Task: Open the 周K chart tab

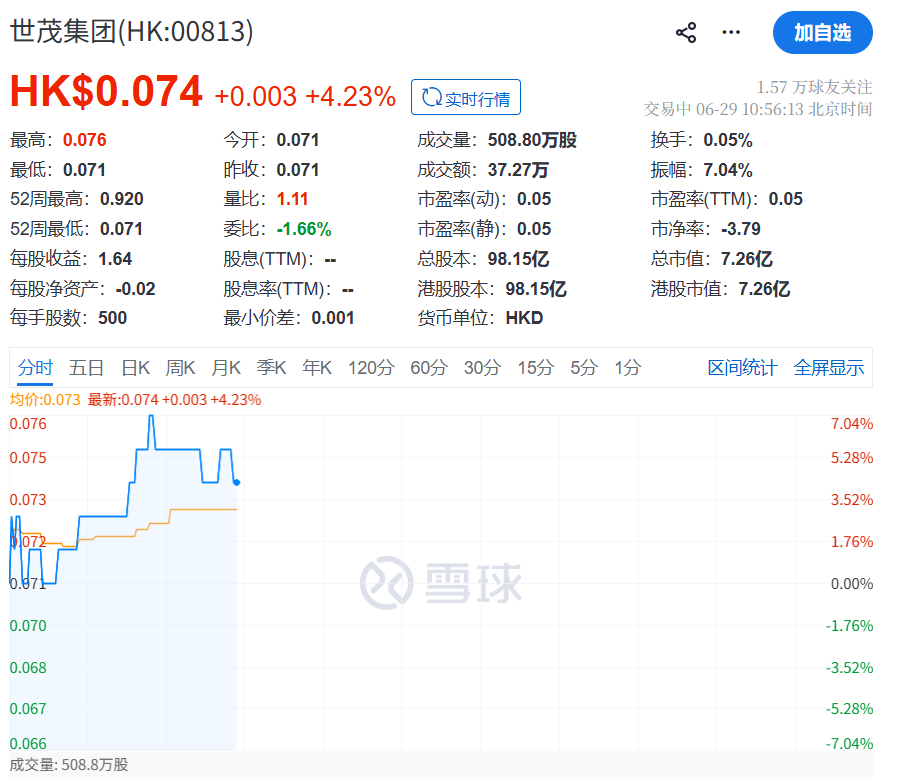Action: point(180,368)
